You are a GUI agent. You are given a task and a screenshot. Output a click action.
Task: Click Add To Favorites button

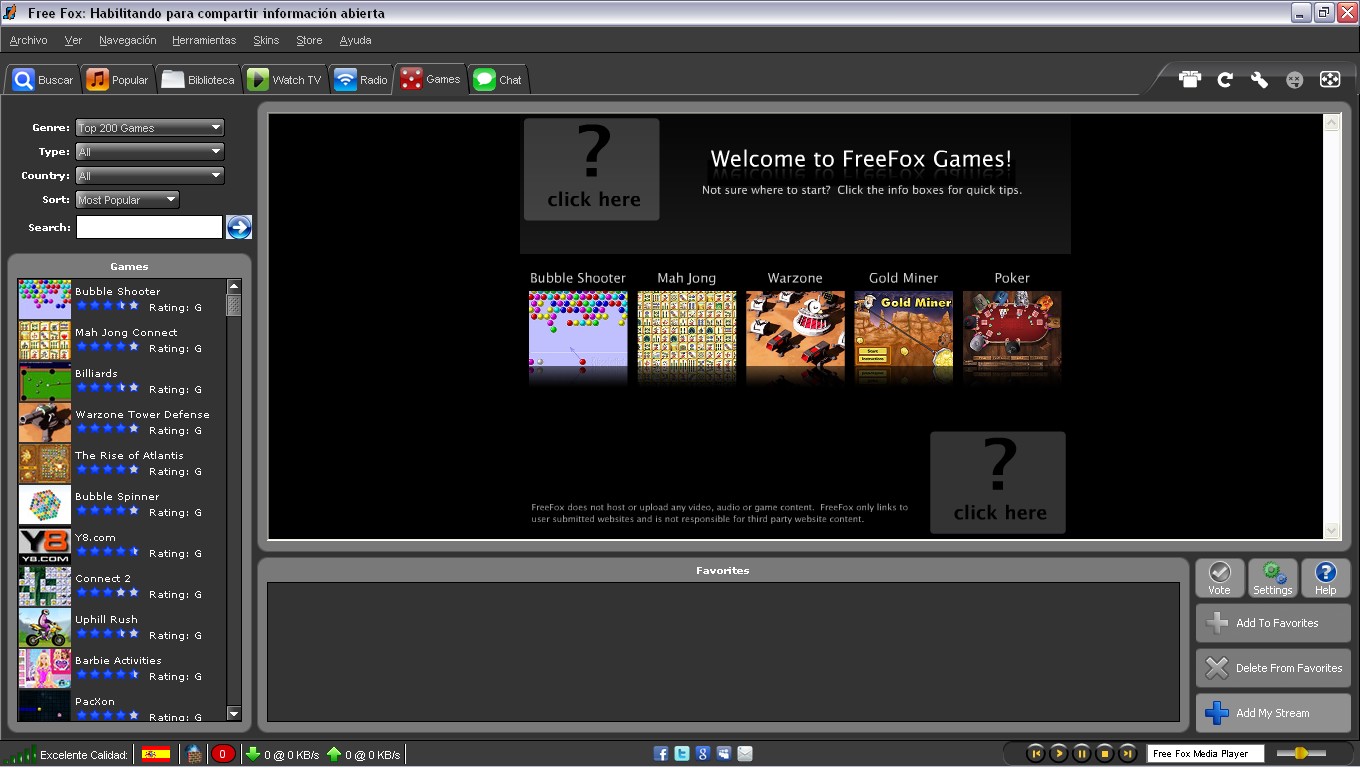pos(1273,623)
